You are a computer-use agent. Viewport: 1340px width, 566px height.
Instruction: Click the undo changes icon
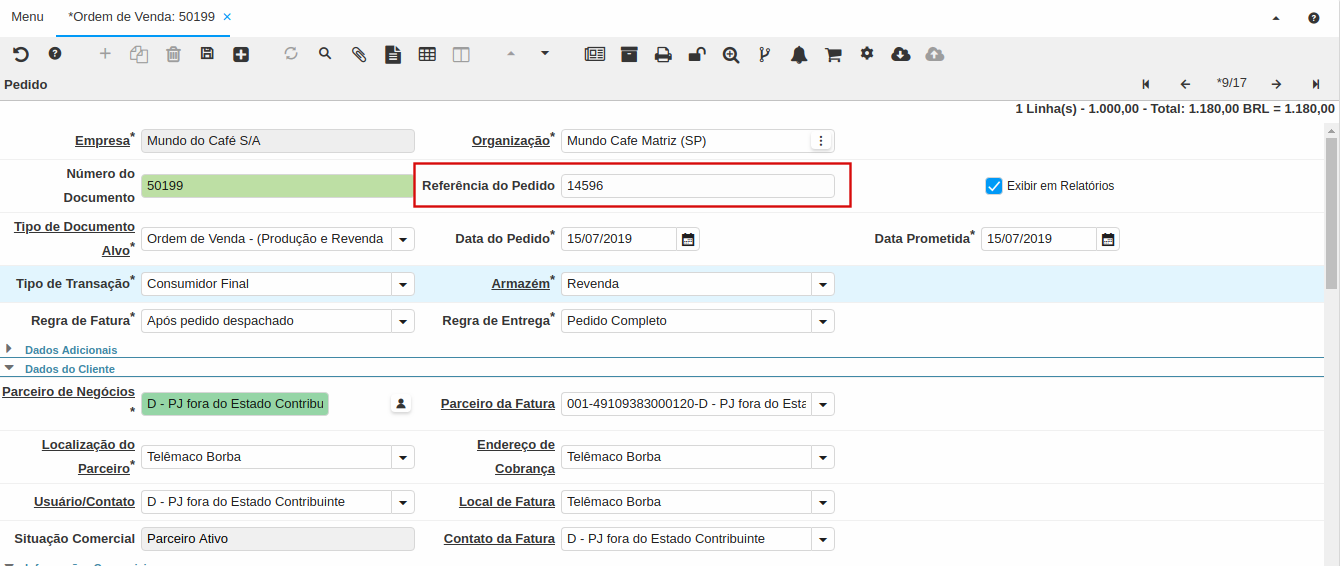pos(21,54)
